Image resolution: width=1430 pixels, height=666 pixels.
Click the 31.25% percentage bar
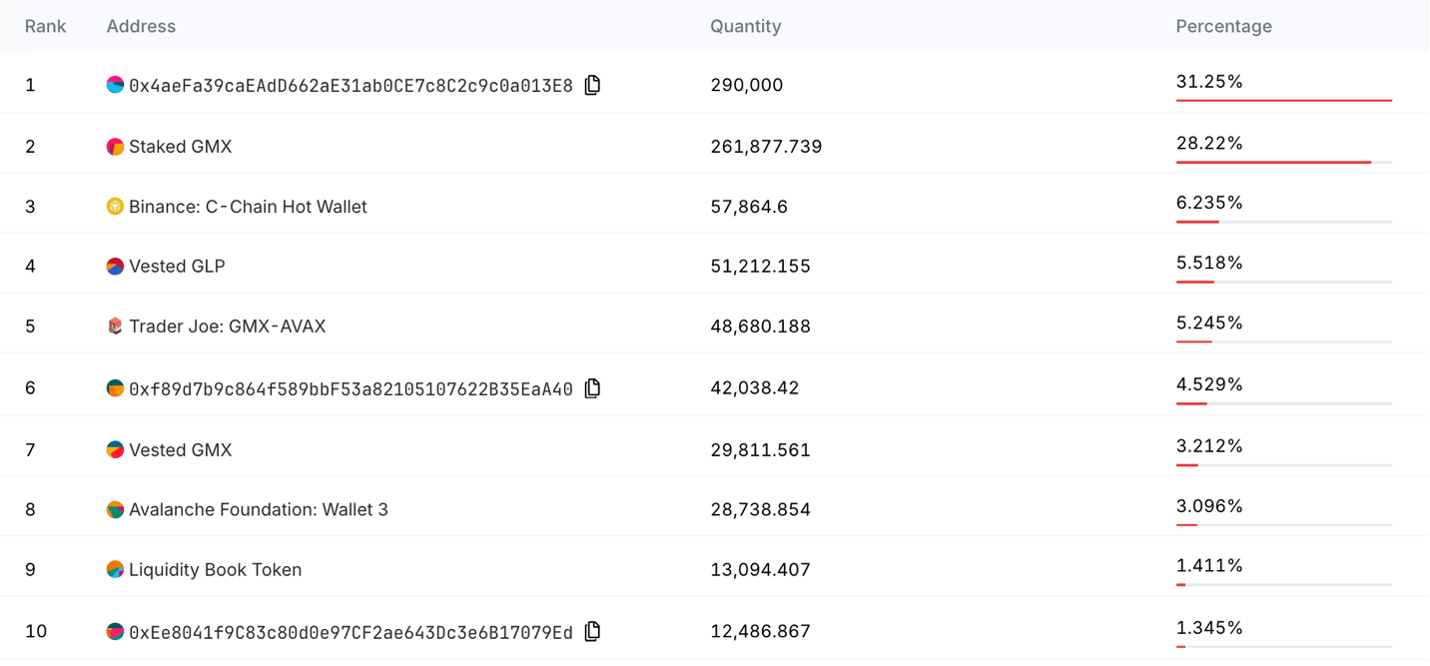click(1284, 100)
